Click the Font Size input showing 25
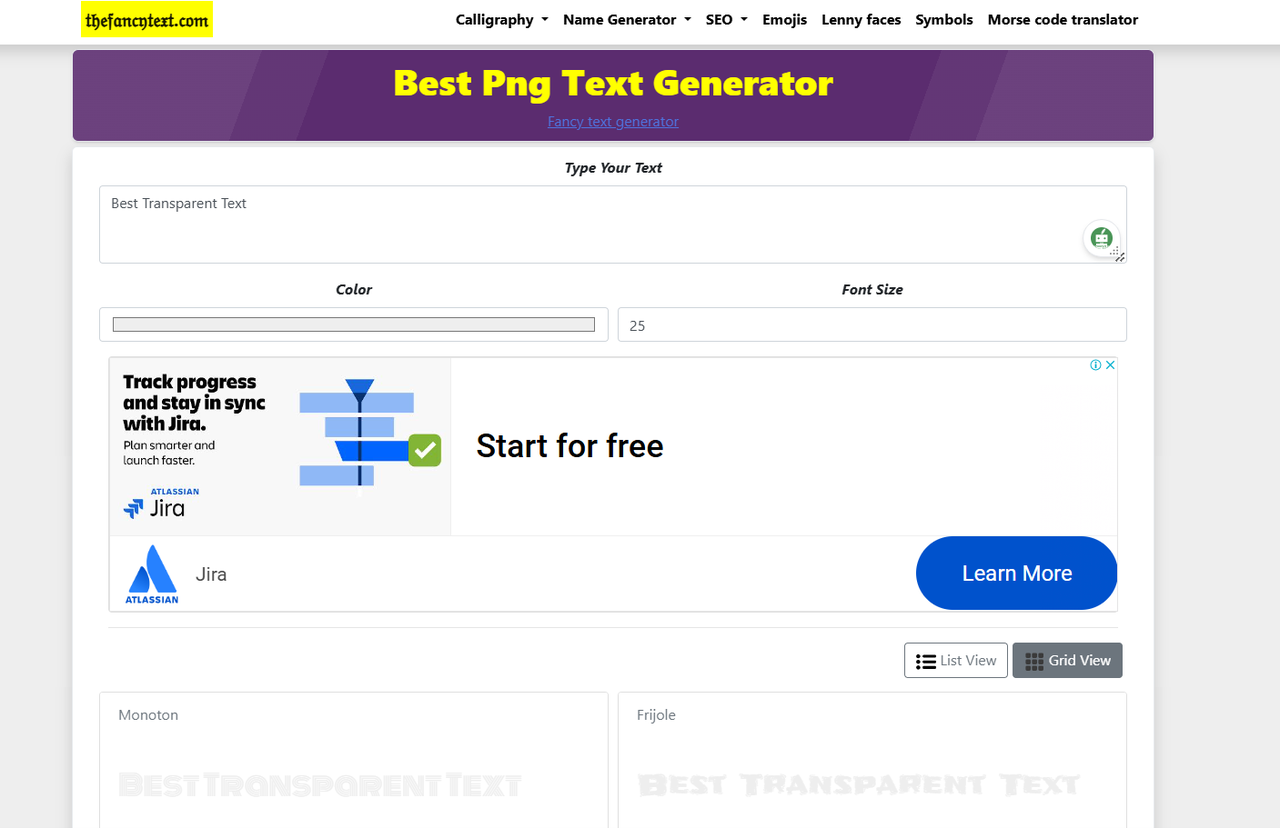The width and height of the screenshot is (1280, 828). coord(871,324)
